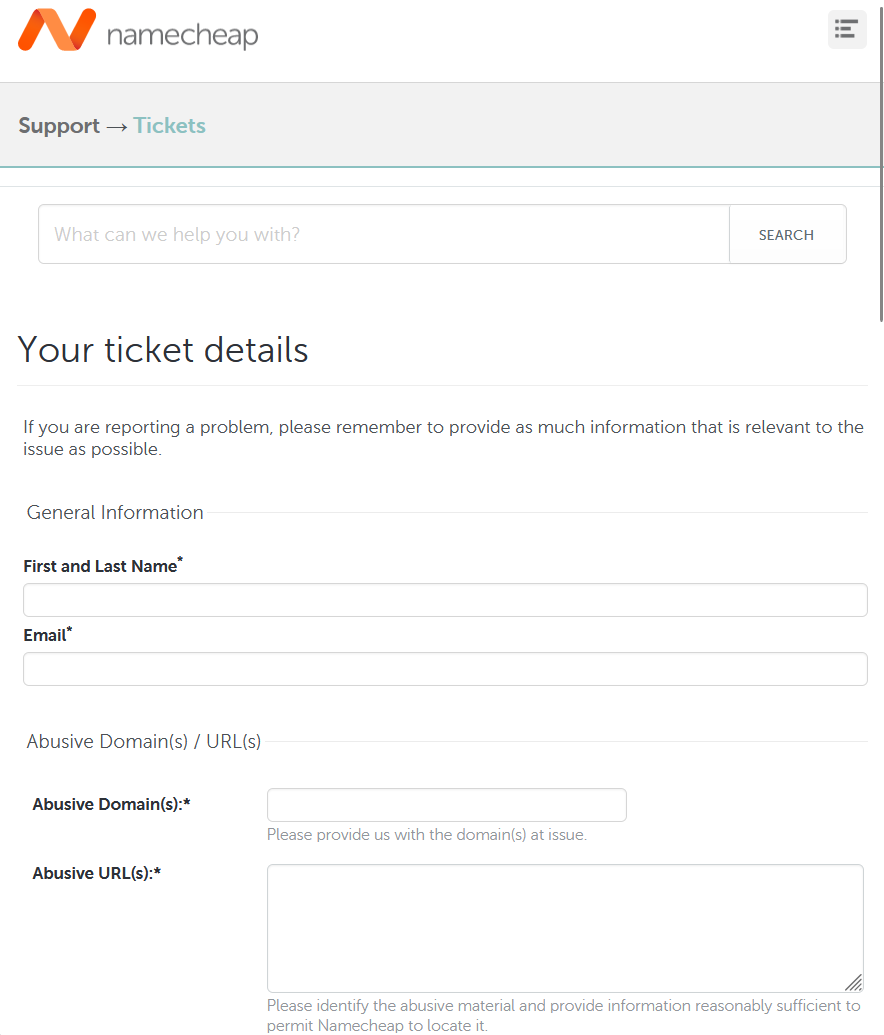Click the page vertical scrollbar
This screenshot has height=1035, width=884.
point(880,160)
